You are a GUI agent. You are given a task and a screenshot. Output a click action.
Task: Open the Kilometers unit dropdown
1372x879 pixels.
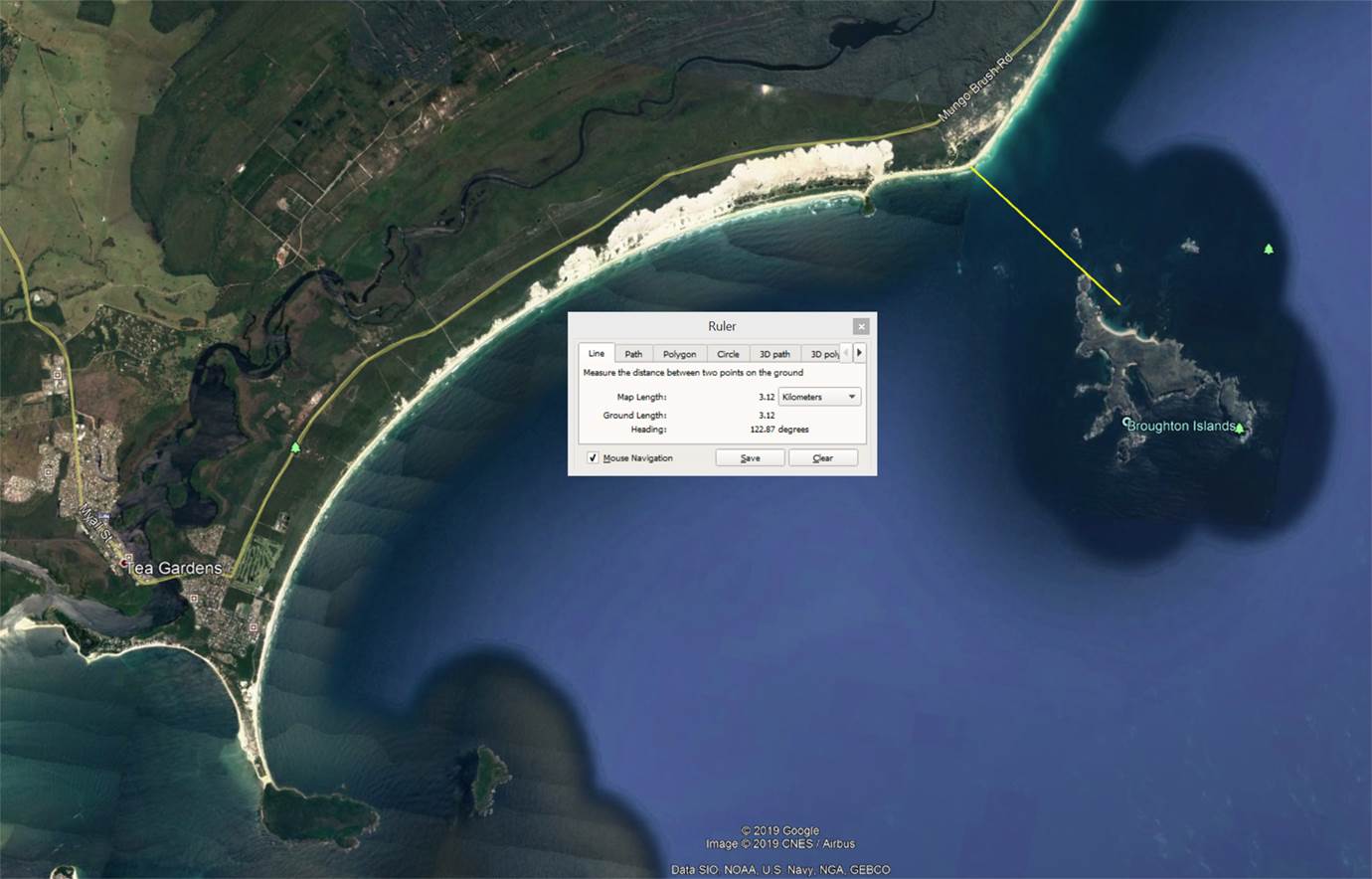tap(819, 397)
